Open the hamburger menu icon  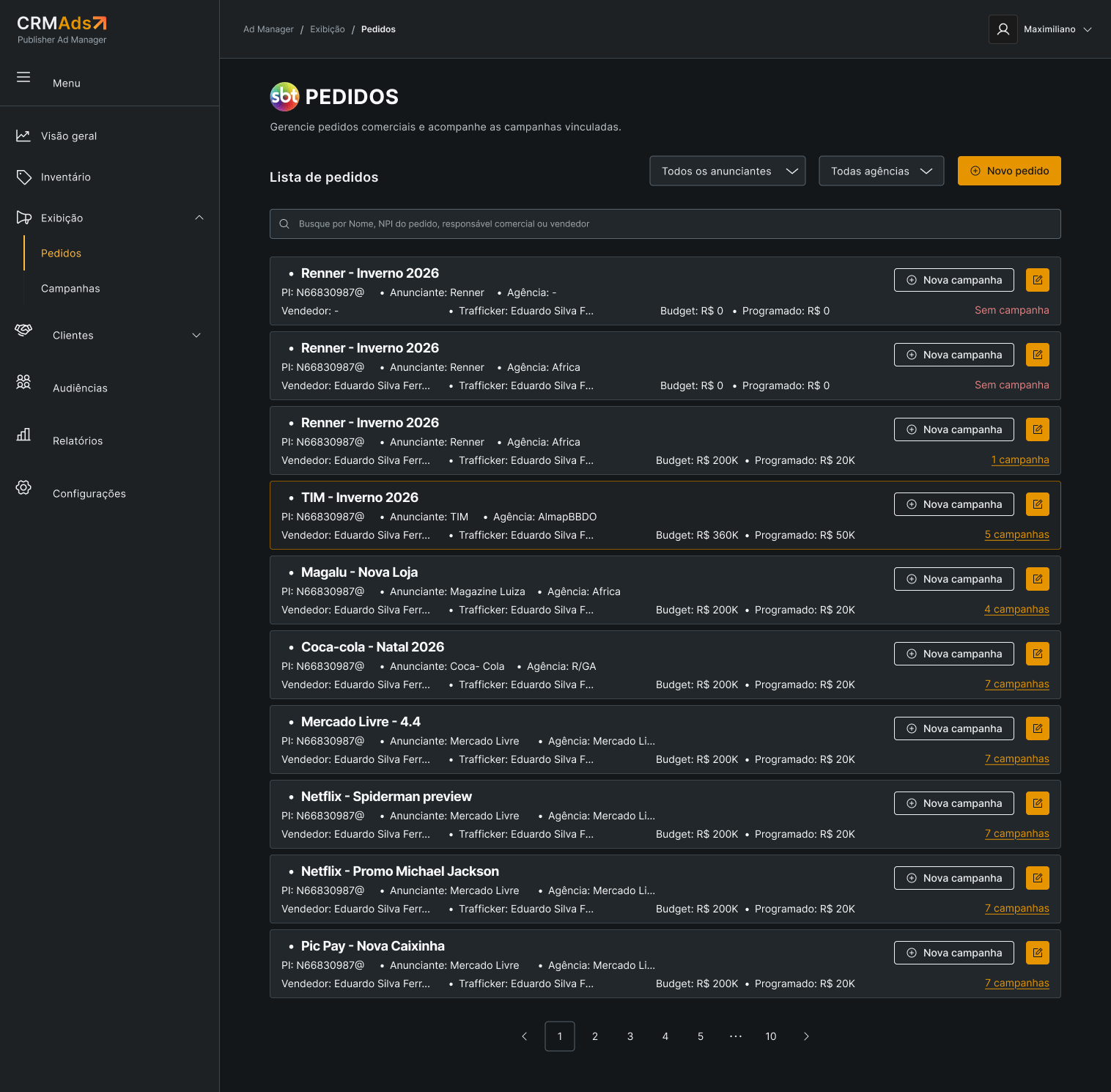(23, 77)
